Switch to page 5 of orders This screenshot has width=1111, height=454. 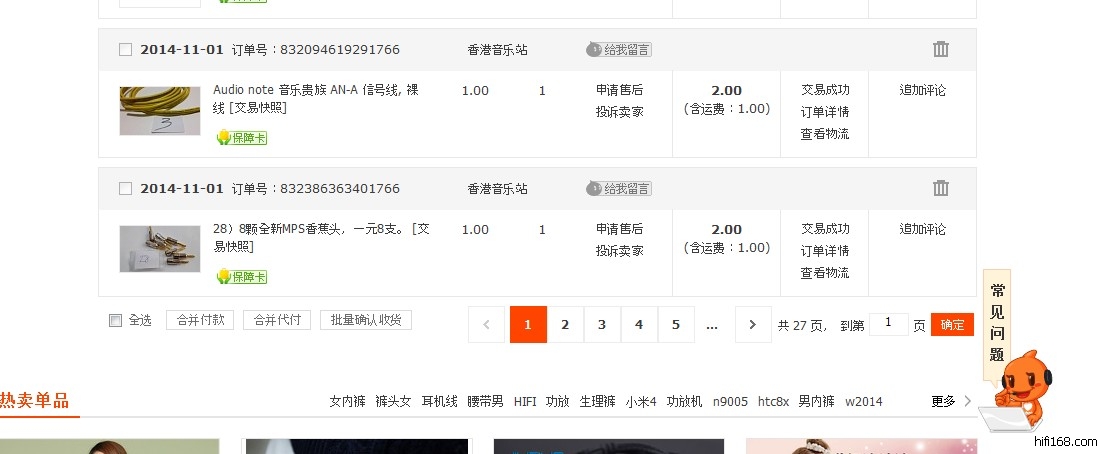pyautogui.click(x=676, y=324)
